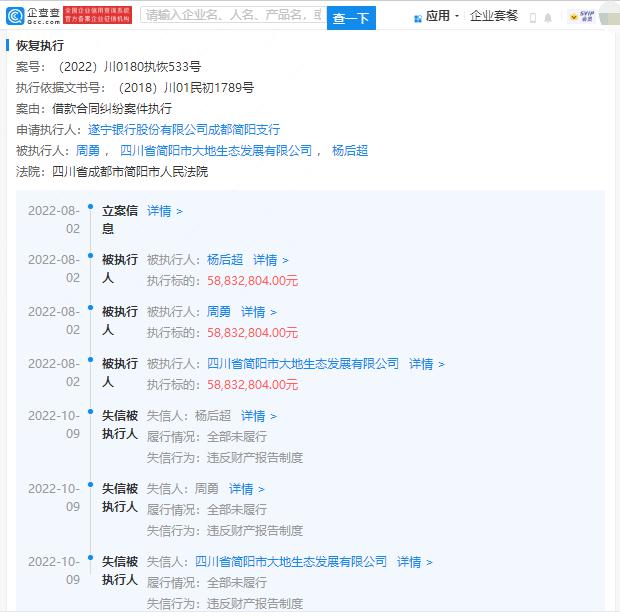Expand 详情 for 立案信息 entry
The height and width of the screenshot is (616, 620).
click(165, 211)
